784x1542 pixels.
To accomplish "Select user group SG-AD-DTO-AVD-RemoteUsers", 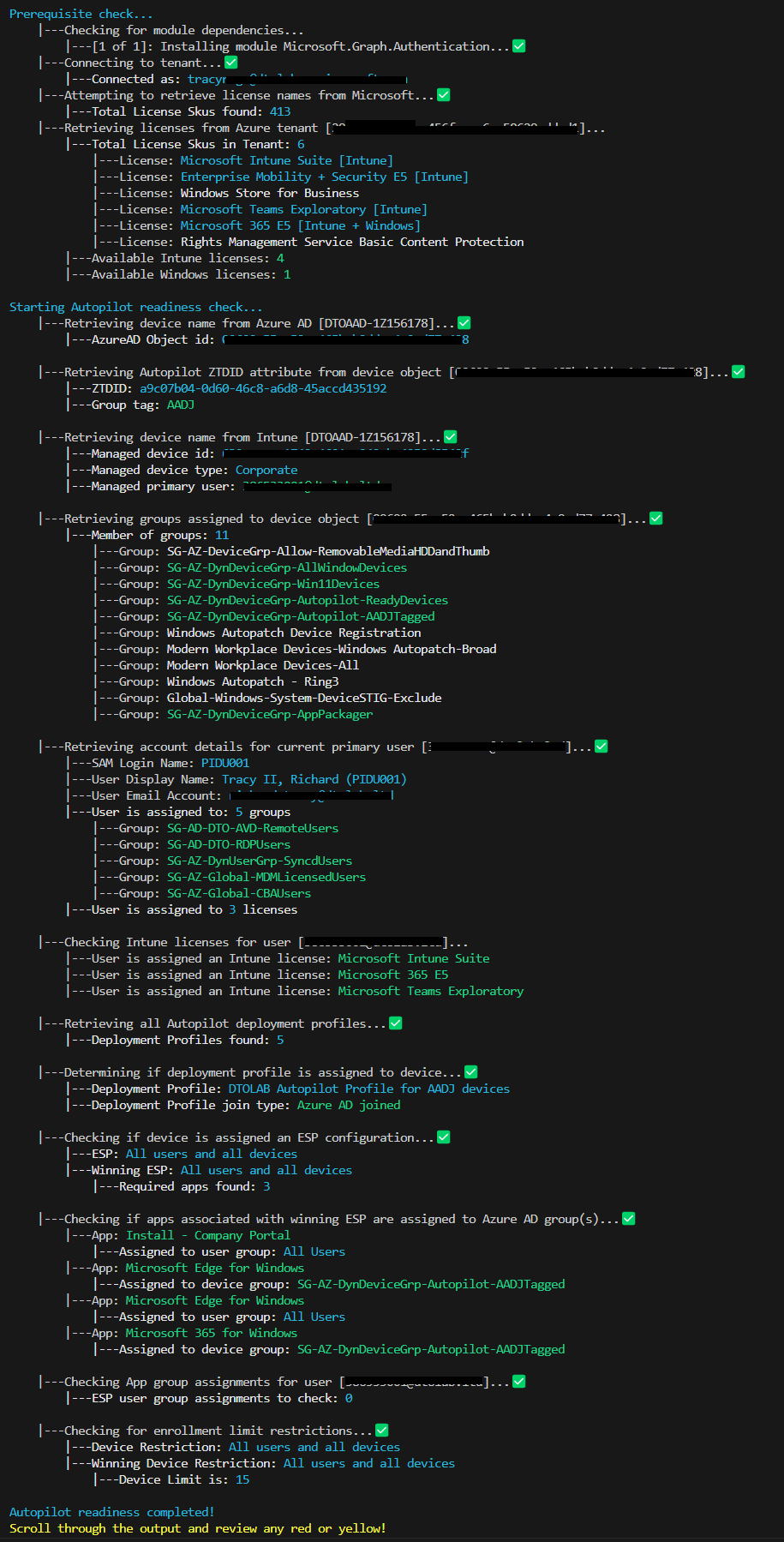I will 253,828.
